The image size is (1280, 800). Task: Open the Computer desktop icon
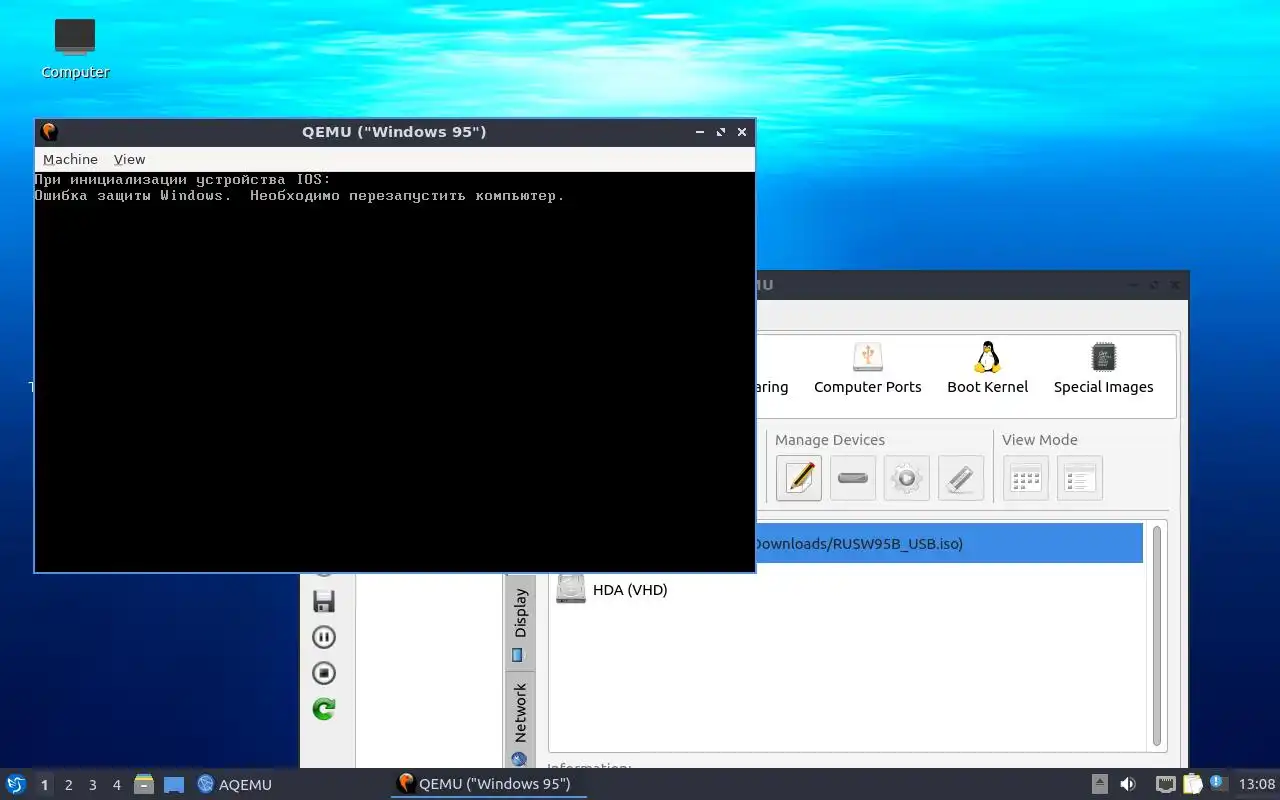click(x=75, y=49)
